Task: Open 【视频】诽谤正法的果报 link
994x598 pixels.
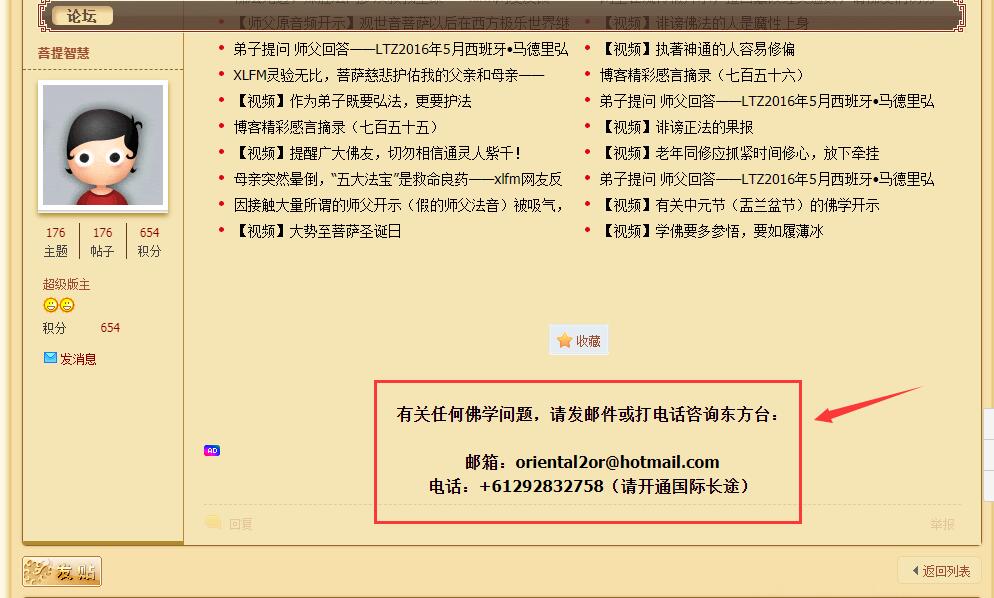Action: pos(676,127)
